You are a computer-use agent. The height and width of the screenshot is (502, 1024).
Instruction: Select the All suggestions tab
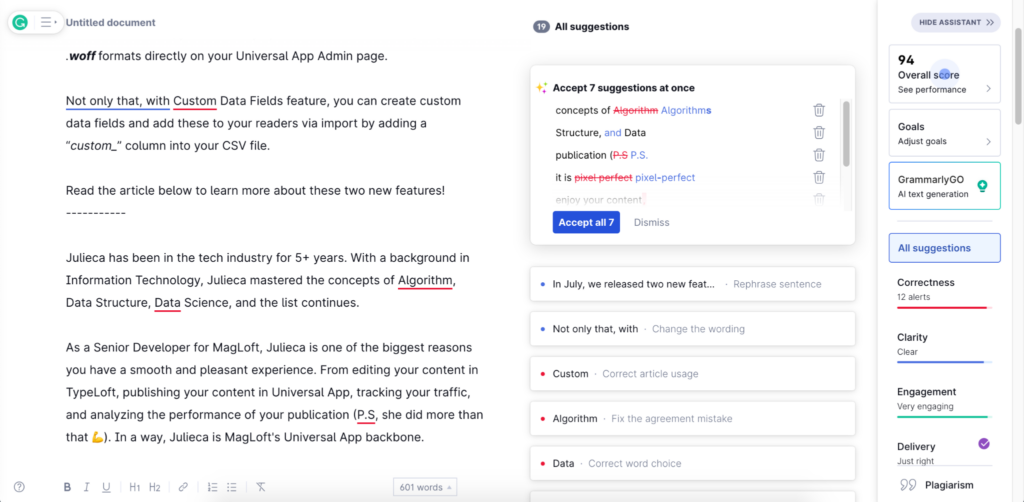point(944,248)
